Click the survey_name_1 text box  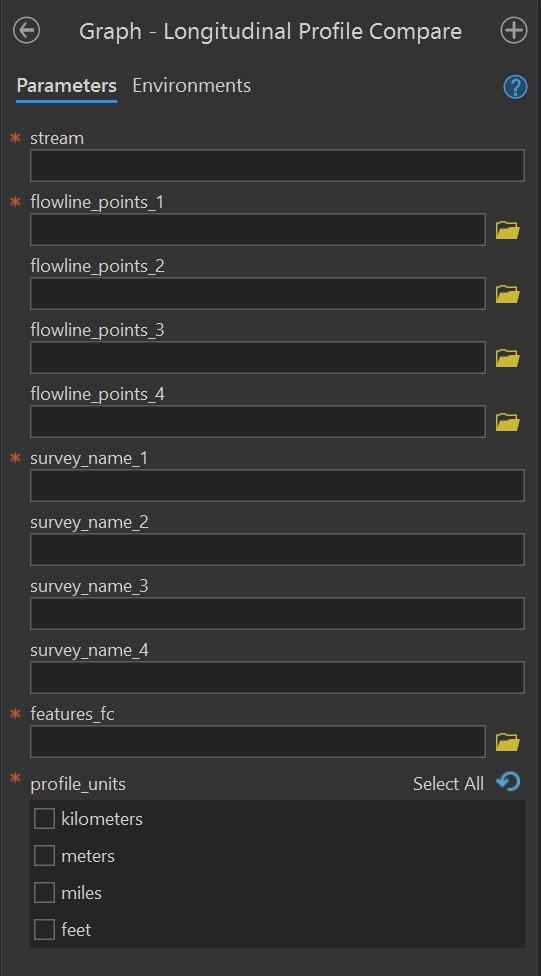[277, 486]
